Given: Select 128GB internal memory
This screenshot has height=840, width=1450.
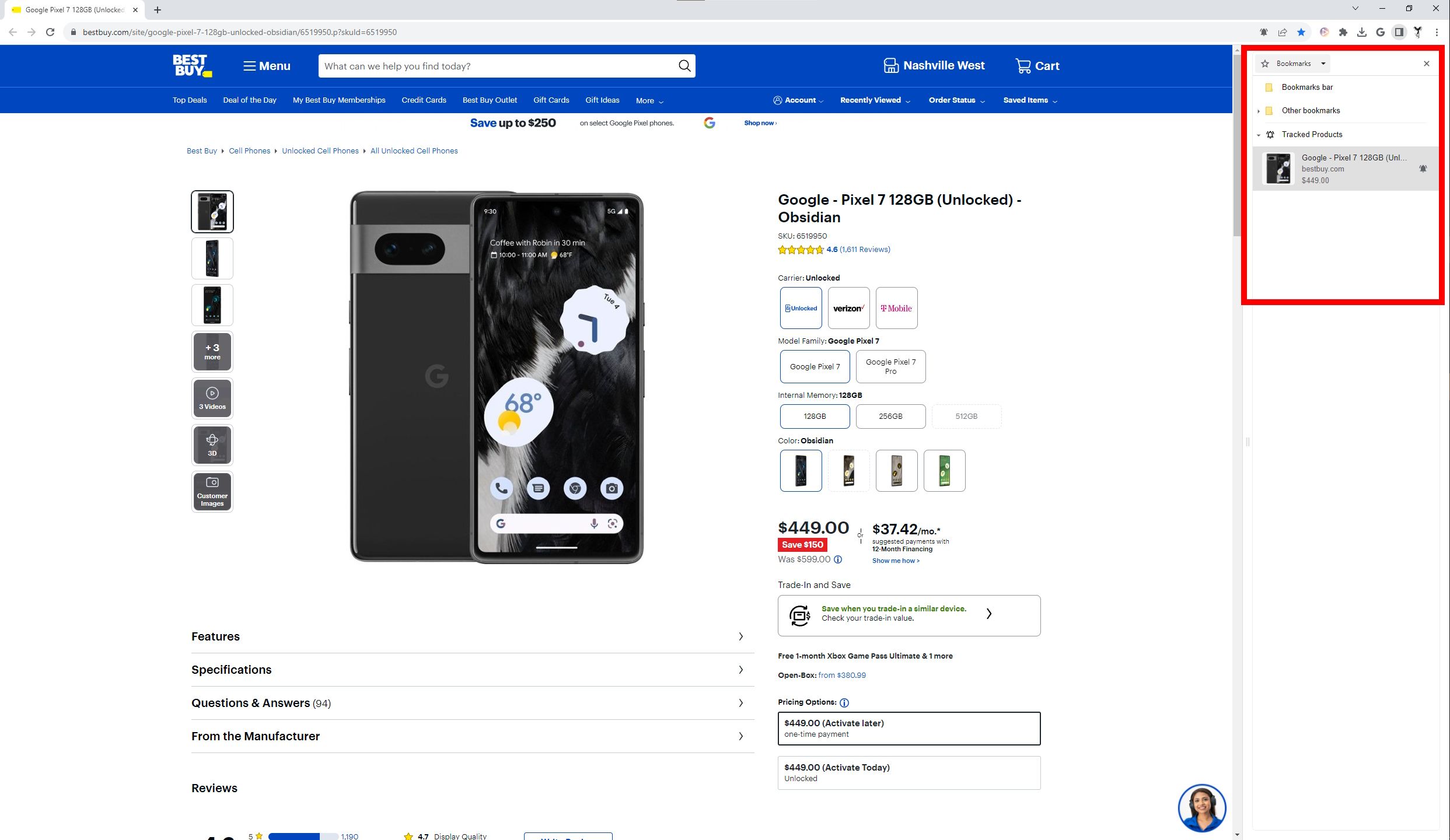Looking at the screenshot, I should 815,416.
